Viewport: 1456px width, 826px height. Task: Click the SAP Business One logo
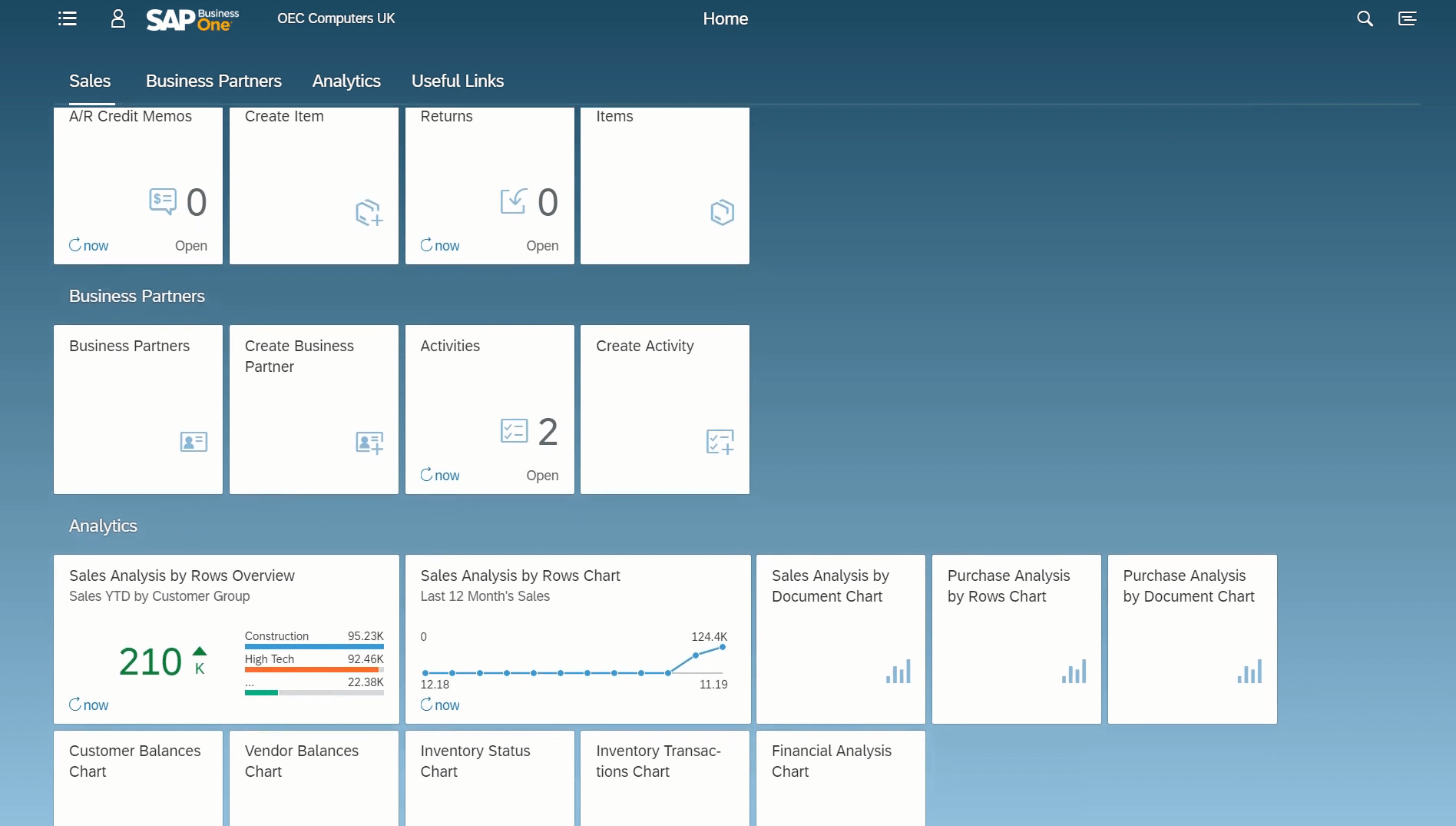(191, 18)
